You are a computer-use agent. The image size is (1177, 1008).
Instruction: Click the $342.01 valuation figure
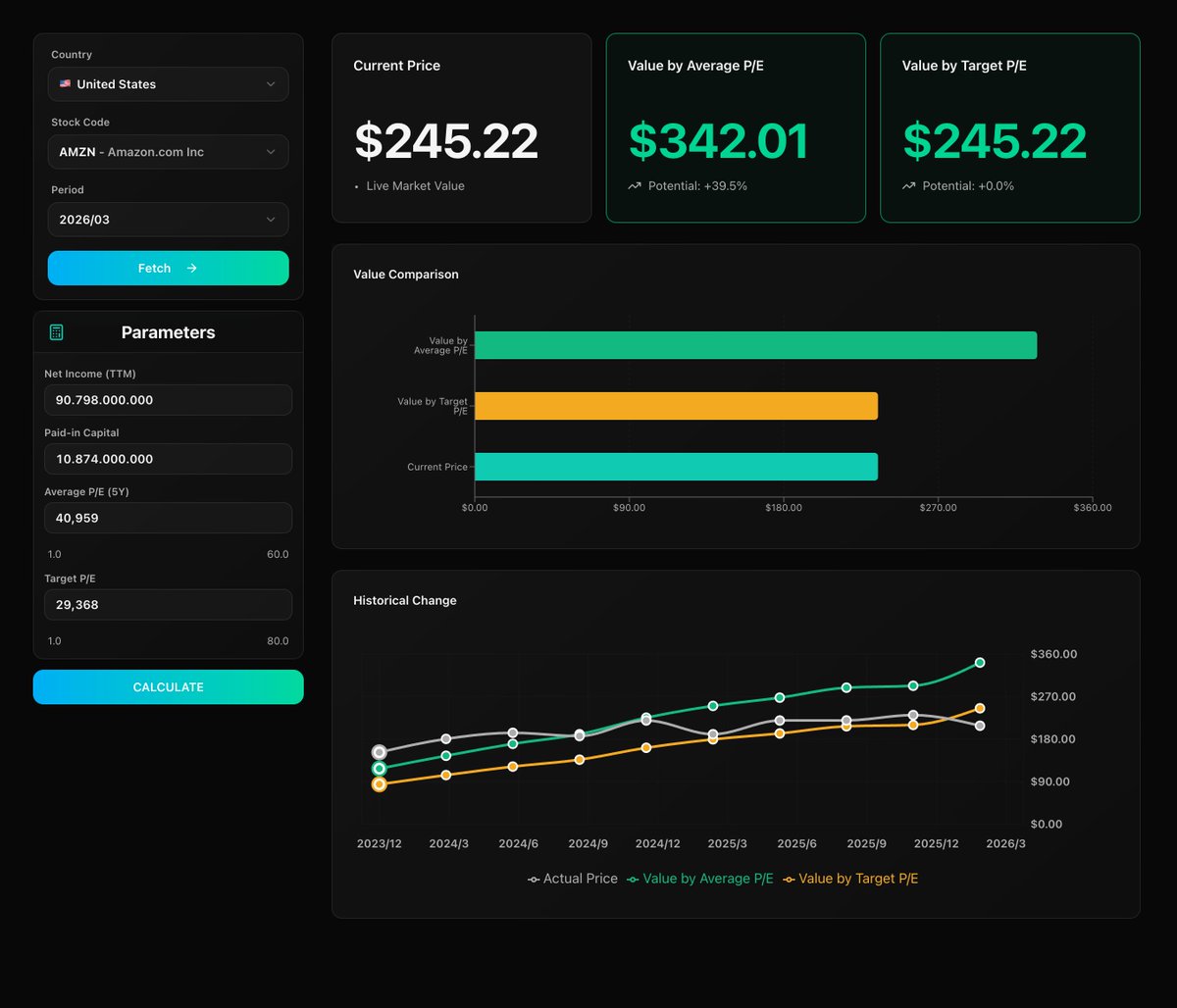(x=719, y=141)
